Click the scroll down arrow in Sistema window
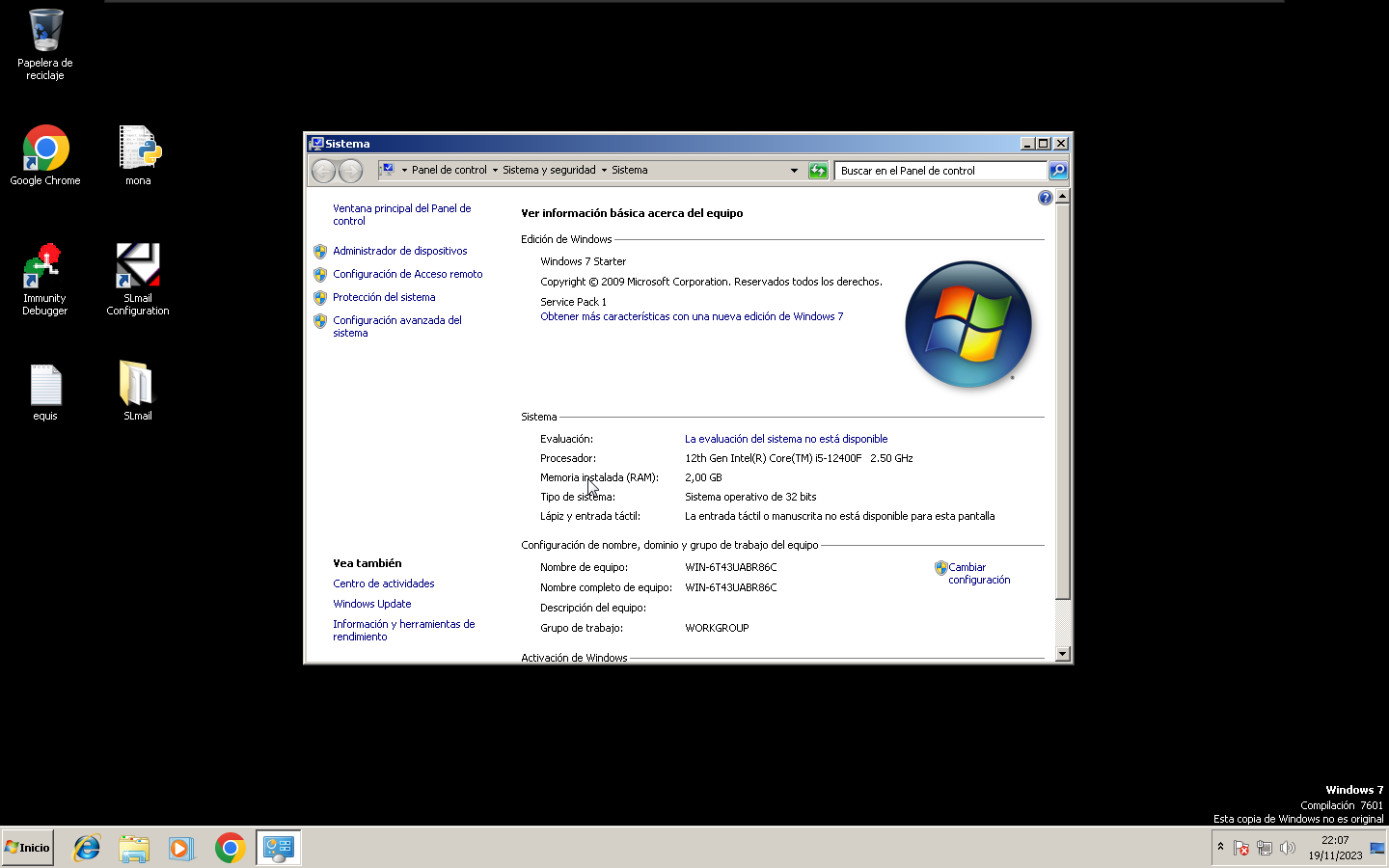The width and height of the screenshot is (1389, 868). coord(1062,654)
